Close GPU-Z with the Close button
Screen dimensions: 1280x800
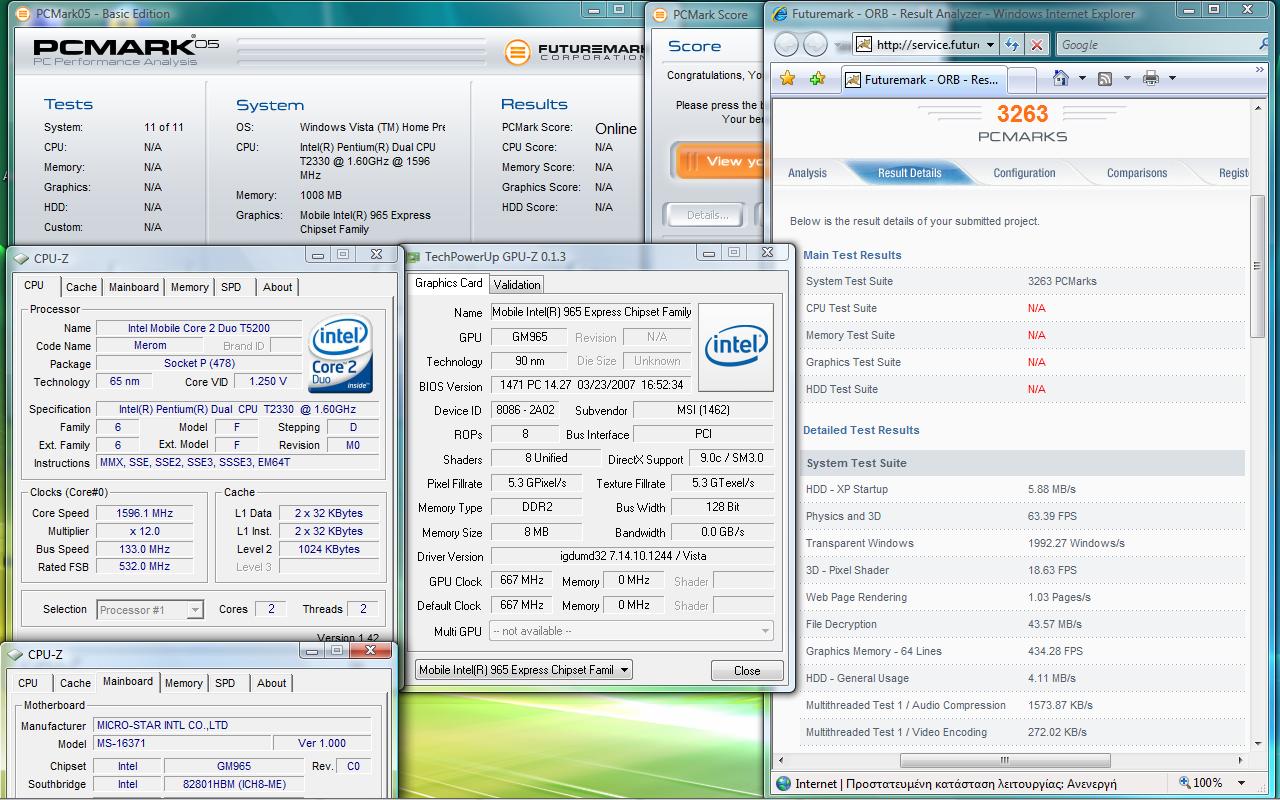click(747, 671)
